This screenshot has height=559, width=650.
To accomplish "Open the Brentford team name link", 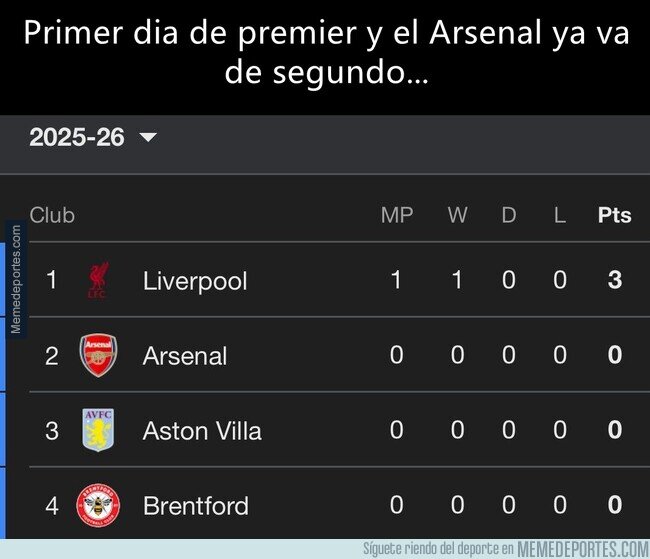I will pyautogui.click(x=196, y=506).
